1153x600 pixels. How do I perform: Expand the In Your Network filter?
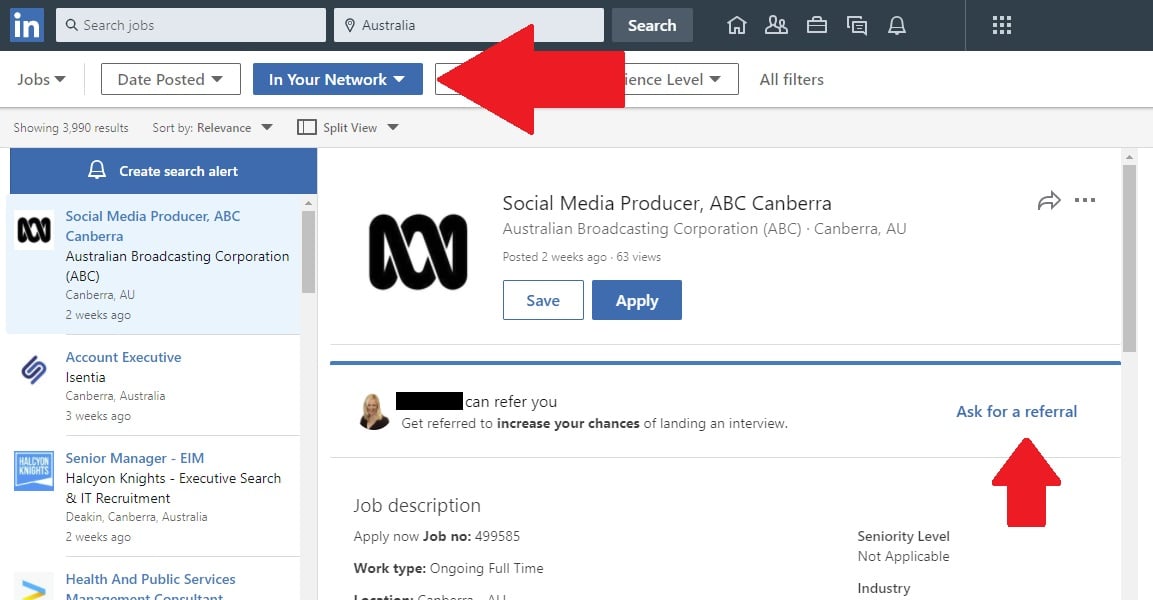coord(338,79)
